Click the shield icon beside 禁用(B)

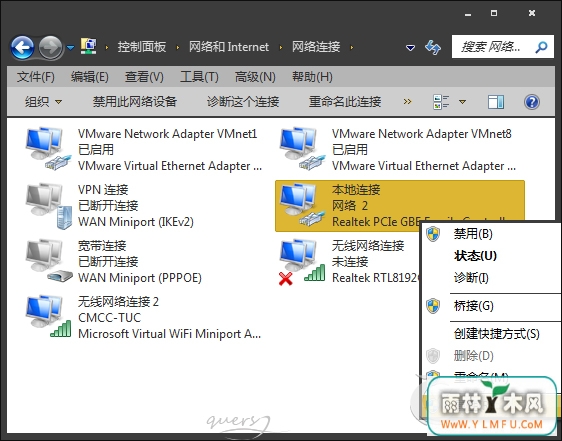(433, 234)
